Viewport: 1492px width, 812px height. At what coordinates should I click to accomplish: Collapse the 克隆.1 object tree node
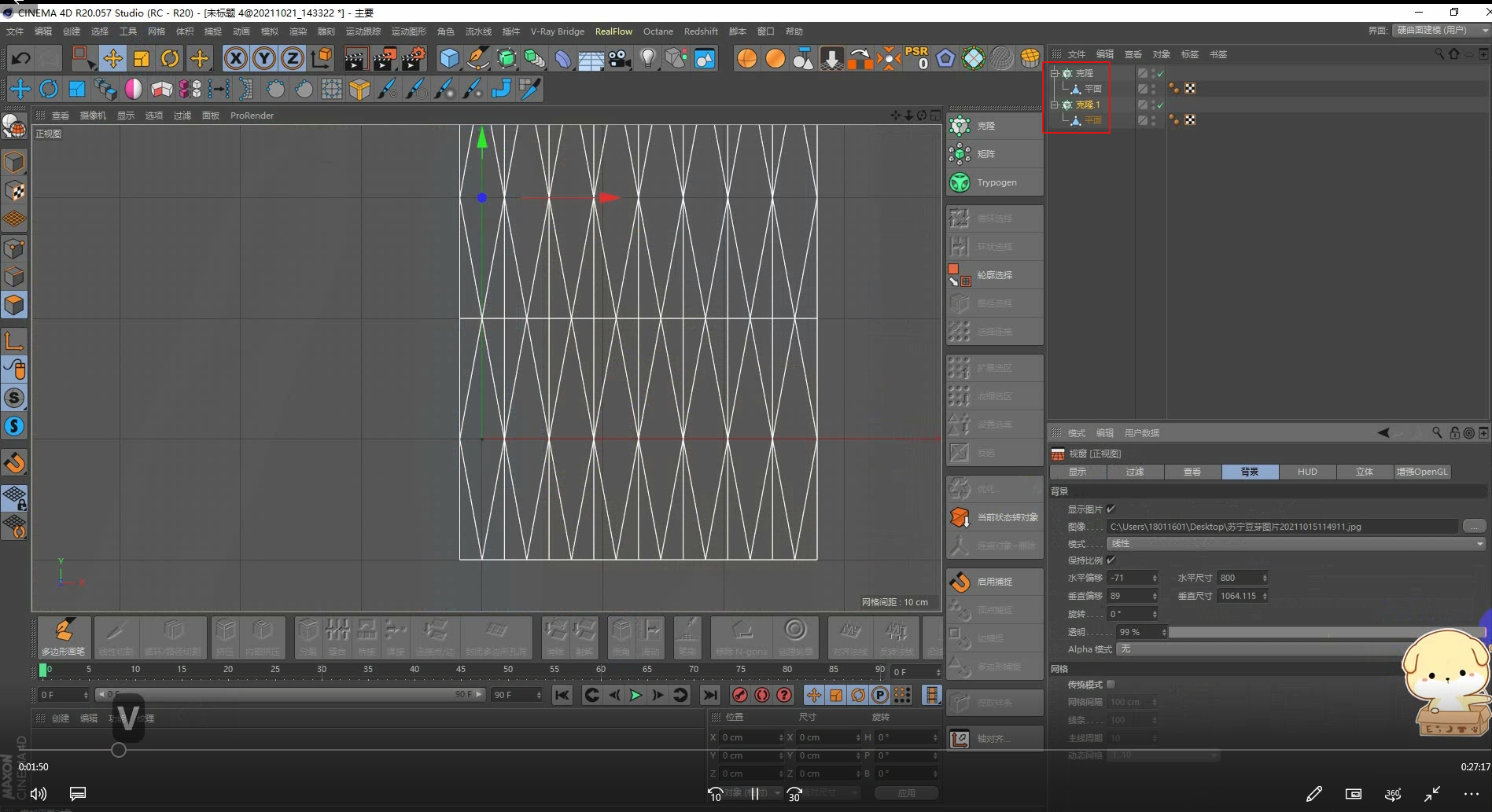click(x=1055, y=105)
